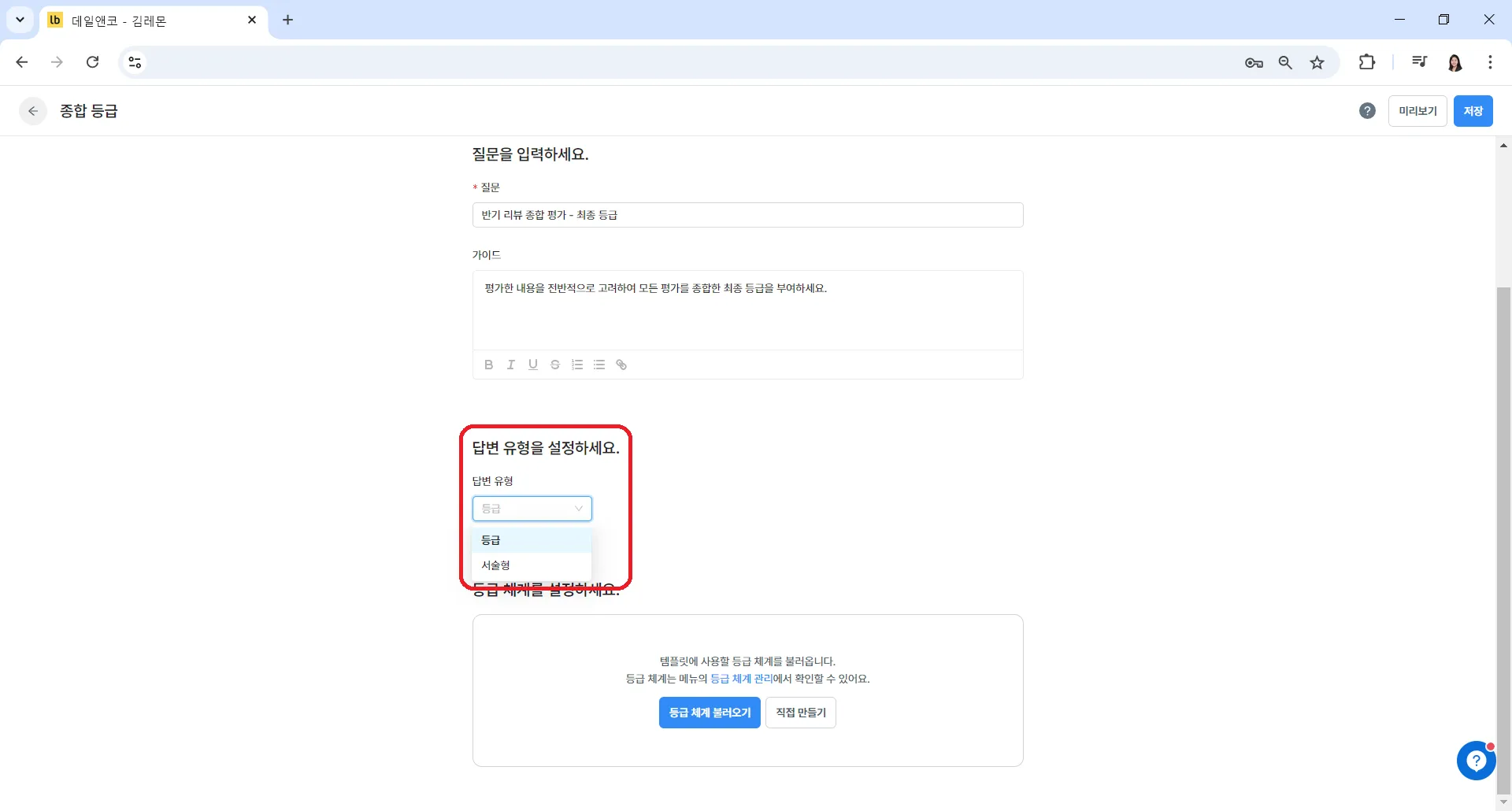Image resolution: width=1512 pixels, height=811 pixels.
Task: Click the scrollbar down arrow
Action: (1503, 802)
